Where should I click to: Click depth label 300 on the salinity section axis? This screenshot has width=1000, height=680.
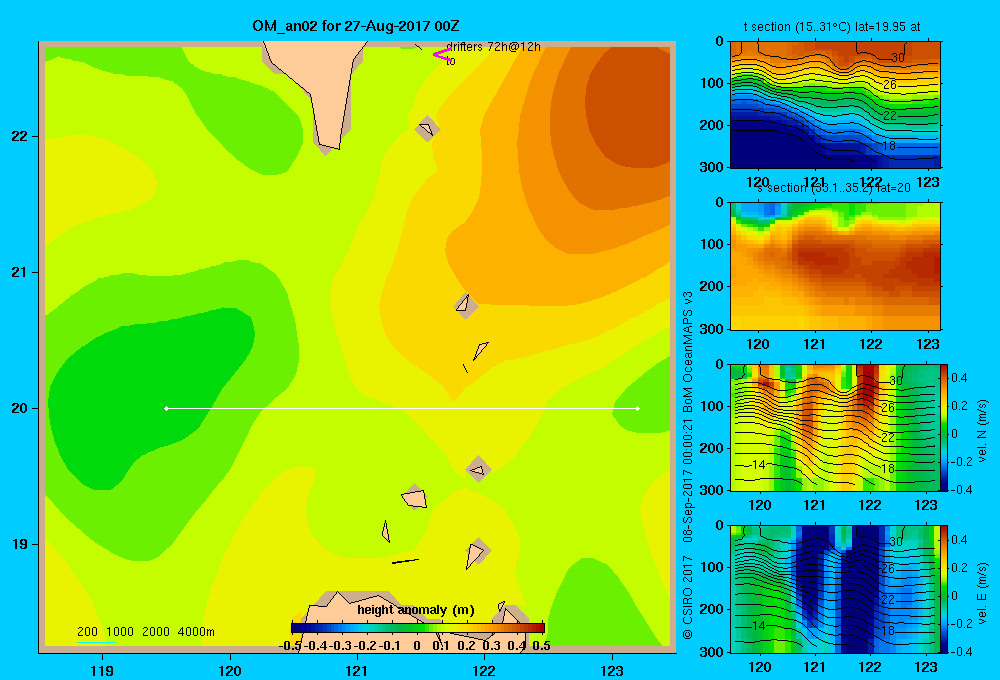point(711,329)
